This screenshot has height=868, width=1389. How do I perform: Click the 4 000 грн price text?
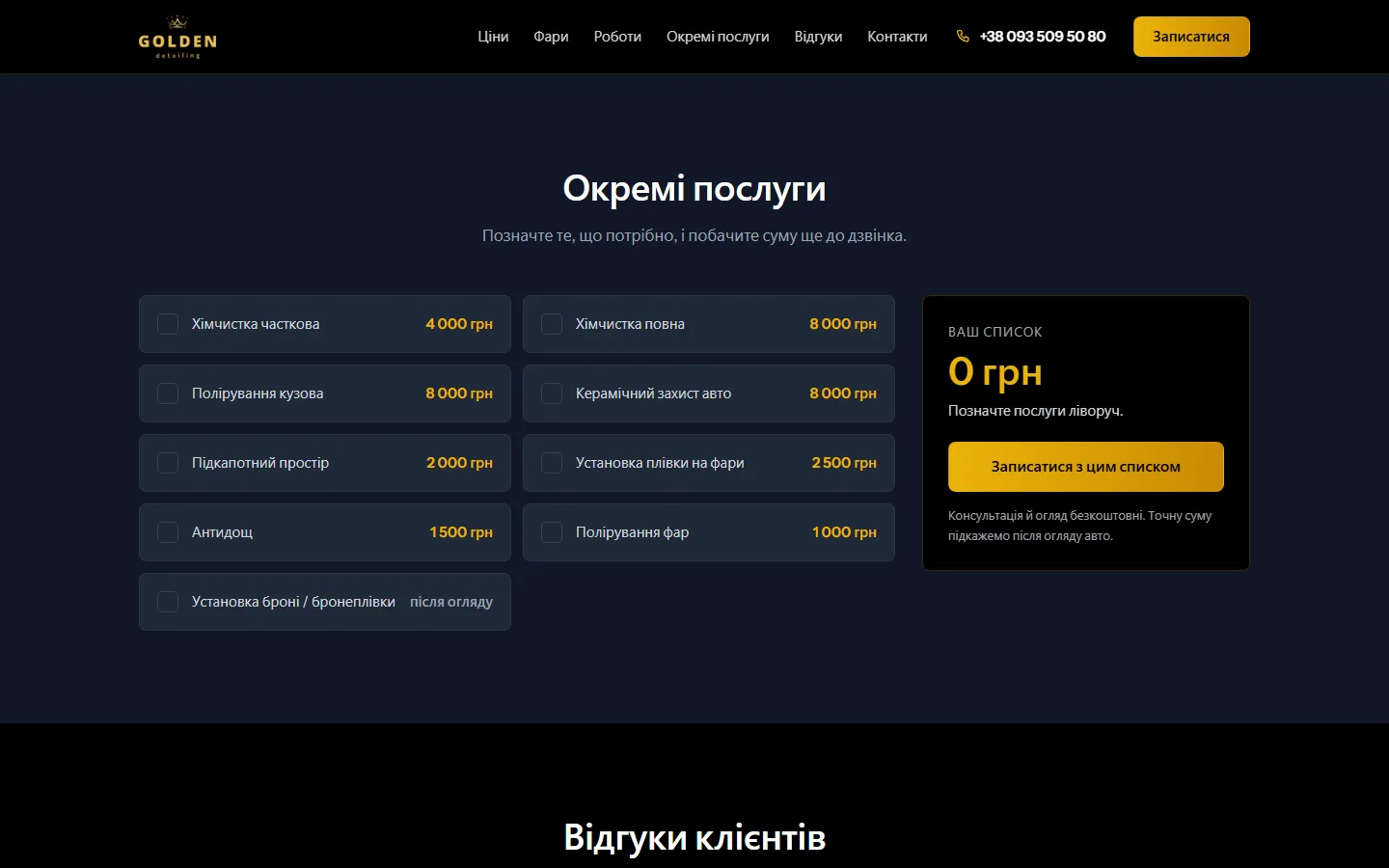click(x=459, y=324)
